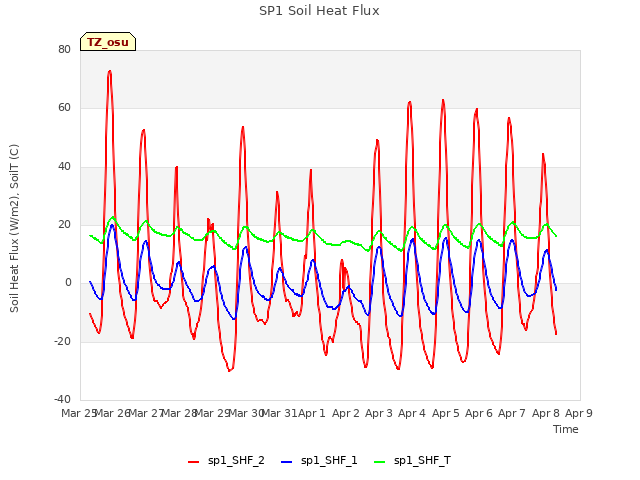The image size is (640, 480).
Task: Click the blue curve peak near Mar 26
Action: [x=112, y=225]
